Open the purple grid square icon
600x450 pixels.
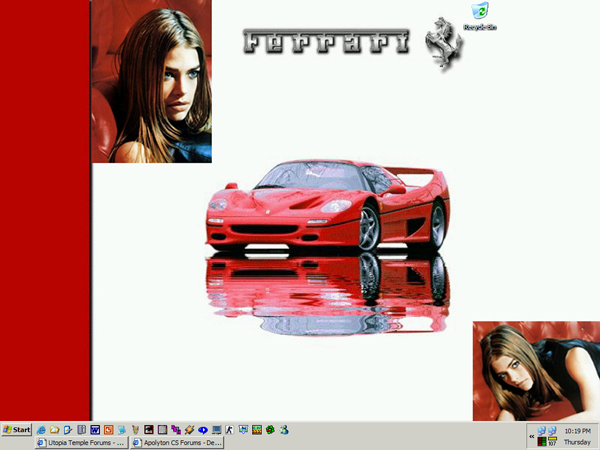tap(162, 430)
